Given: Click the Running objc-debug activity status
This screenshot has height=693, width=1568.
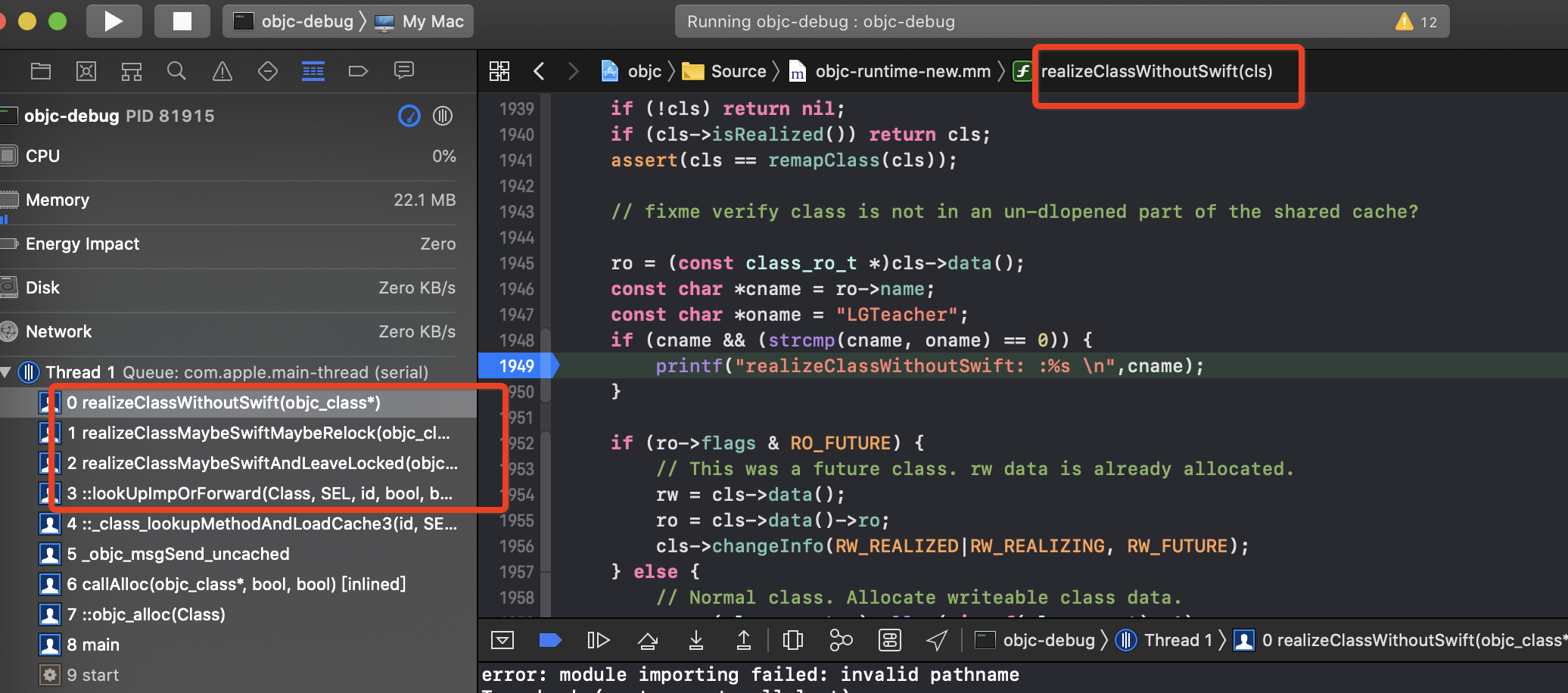Looking at the screenshot, I should 821,22.
